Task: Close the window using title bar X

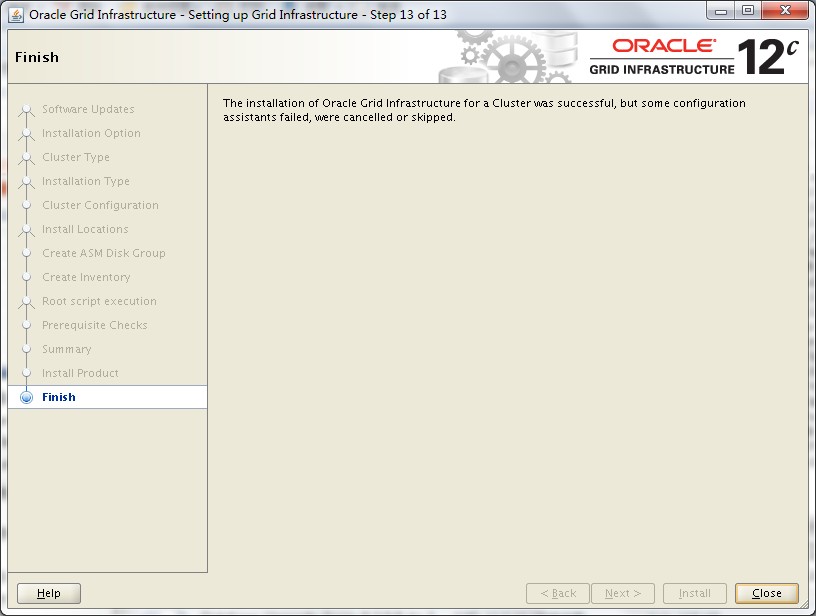Action: pos(786,11)
